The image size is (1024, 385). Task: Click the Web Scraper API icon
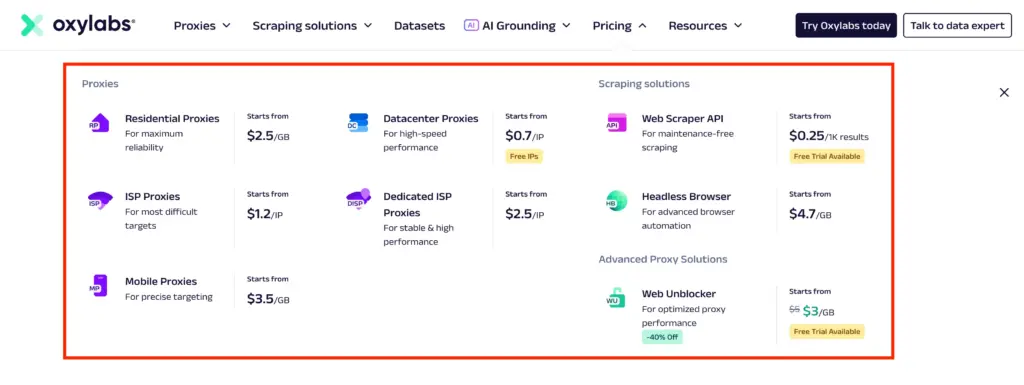coord(616,123)
